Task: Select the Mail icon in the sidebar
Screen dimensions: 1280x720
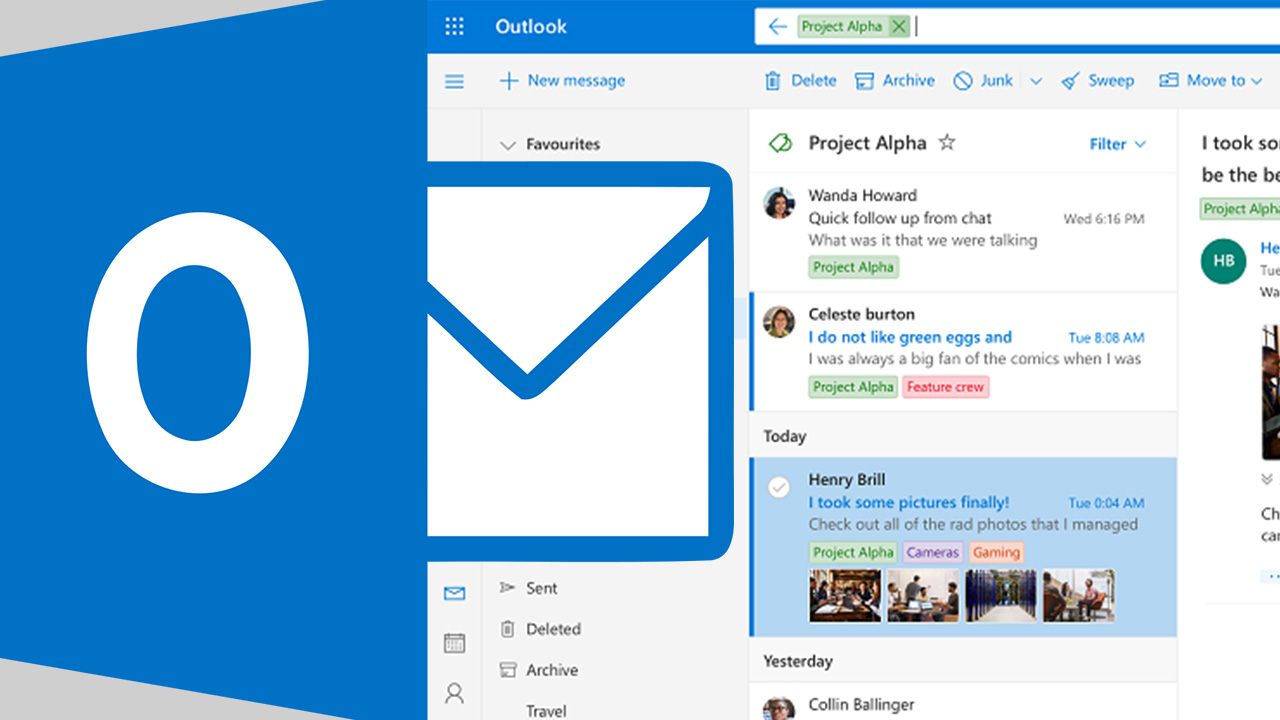Action: point(455,593)
